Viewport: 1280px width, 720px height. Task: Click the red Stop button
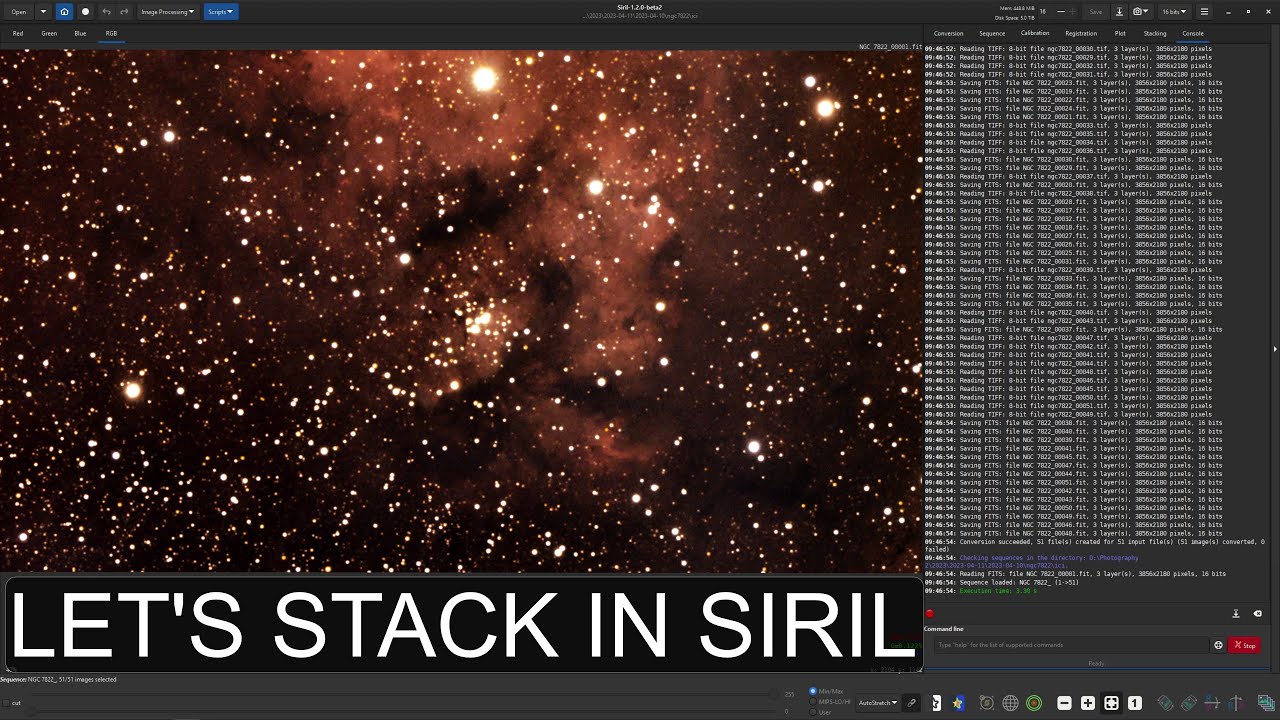(x=1244, y=645)
